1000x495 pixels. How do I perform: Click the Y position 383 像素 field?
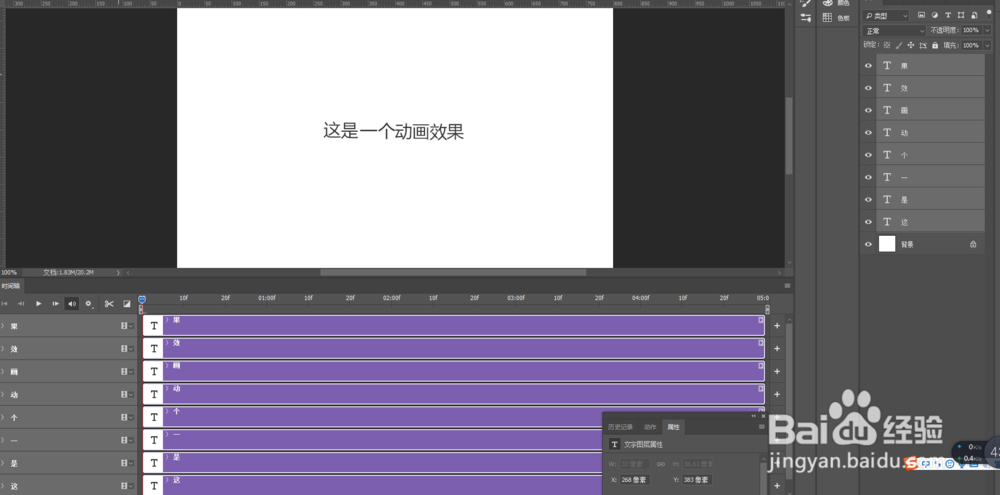697,480
